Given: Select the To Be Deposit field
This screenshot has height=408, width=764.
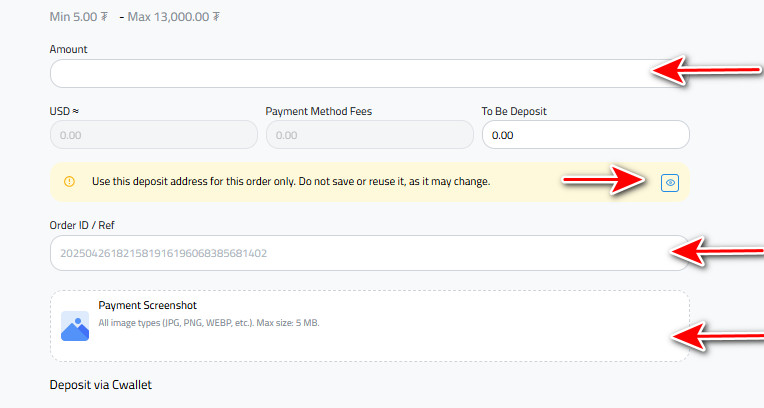Looking at the screenshot, I should coord(585,135).
